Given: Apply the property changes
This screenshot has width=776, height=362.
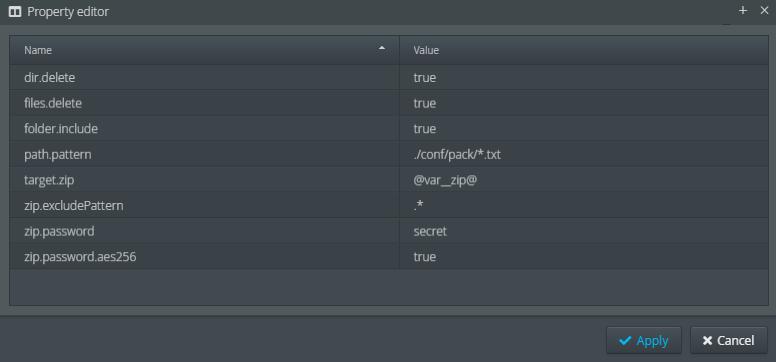Looking at the screenshot, I should (x=644, y=340).
